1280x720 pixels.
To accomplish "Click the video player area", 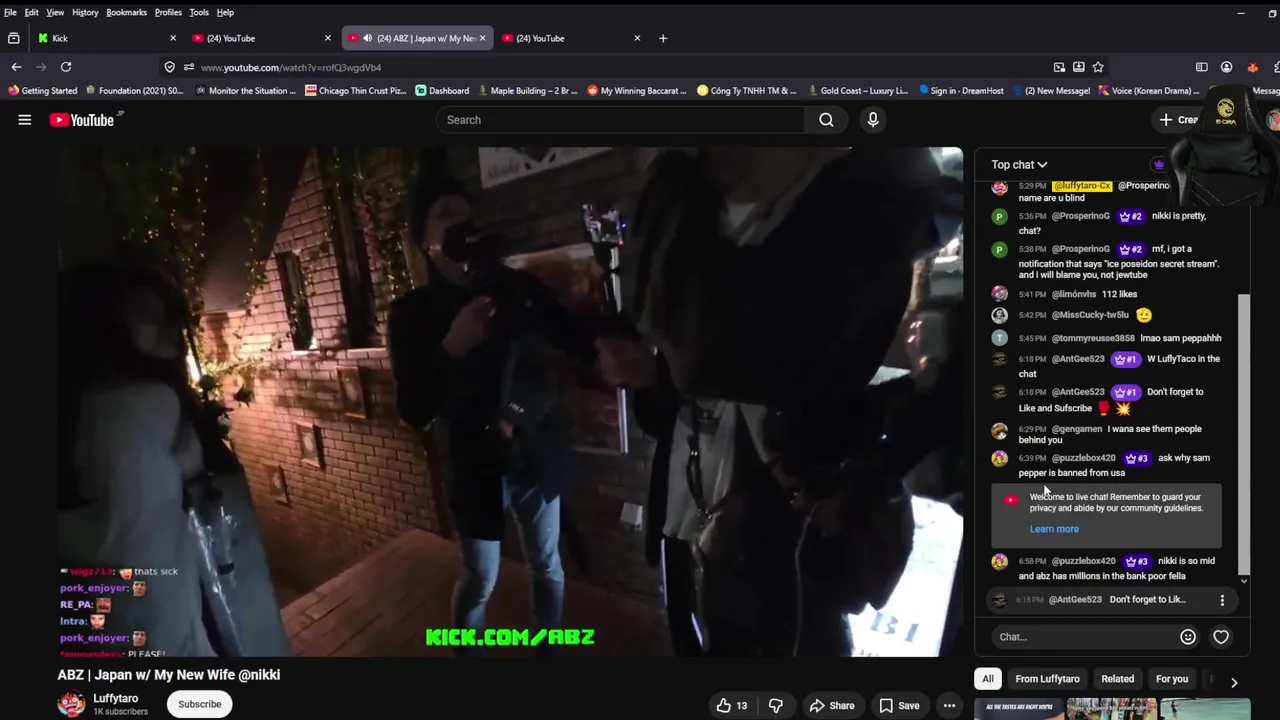I will (510, 402).
